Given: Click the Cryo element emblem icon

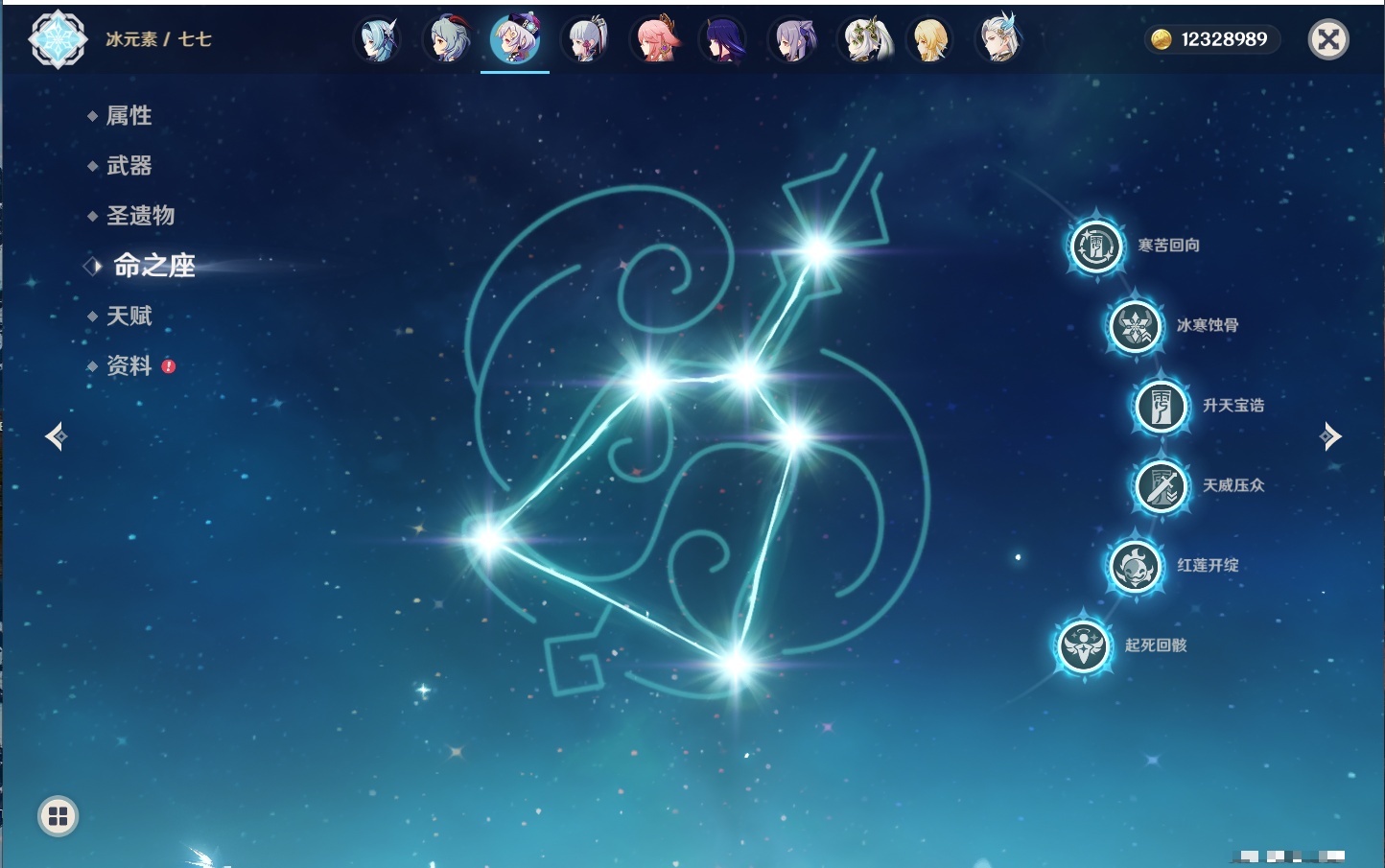Looking at the screenshot, I should click(x=58, y=39).
